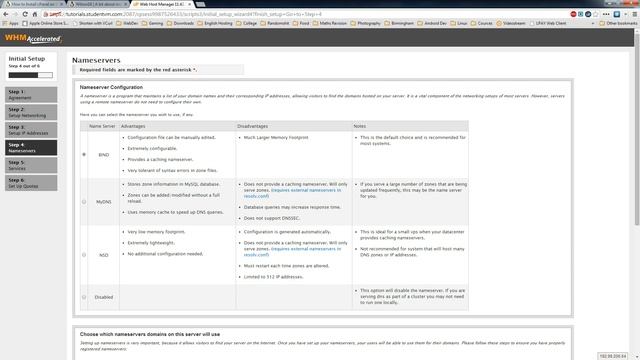
Task: Click the Initial Setup progress bar
Action: pos(31,75)
